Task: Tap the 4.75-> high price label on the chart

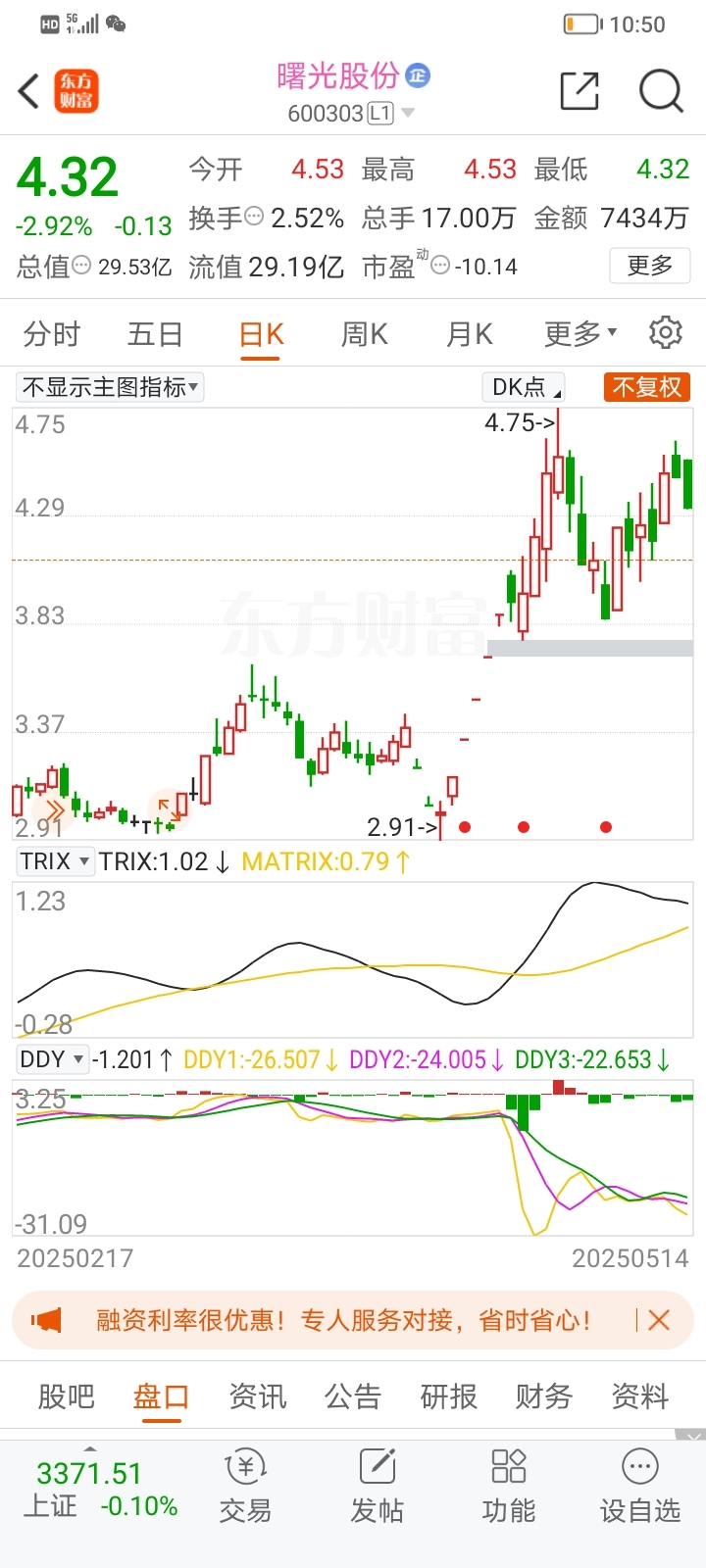Action: [520, 422]
